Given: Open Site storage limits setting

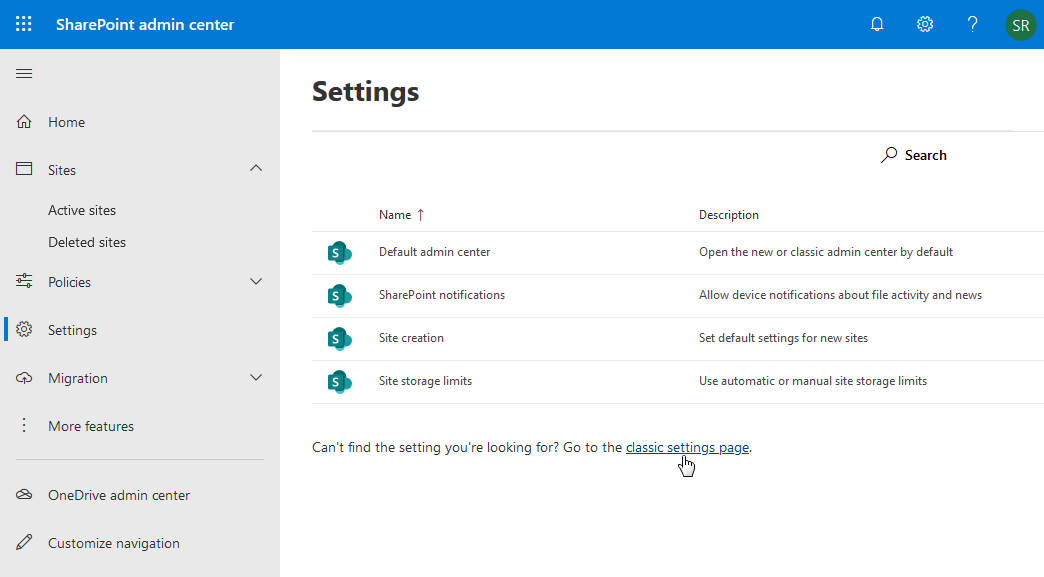Looking at the screenshot, I should coord(425,381).
